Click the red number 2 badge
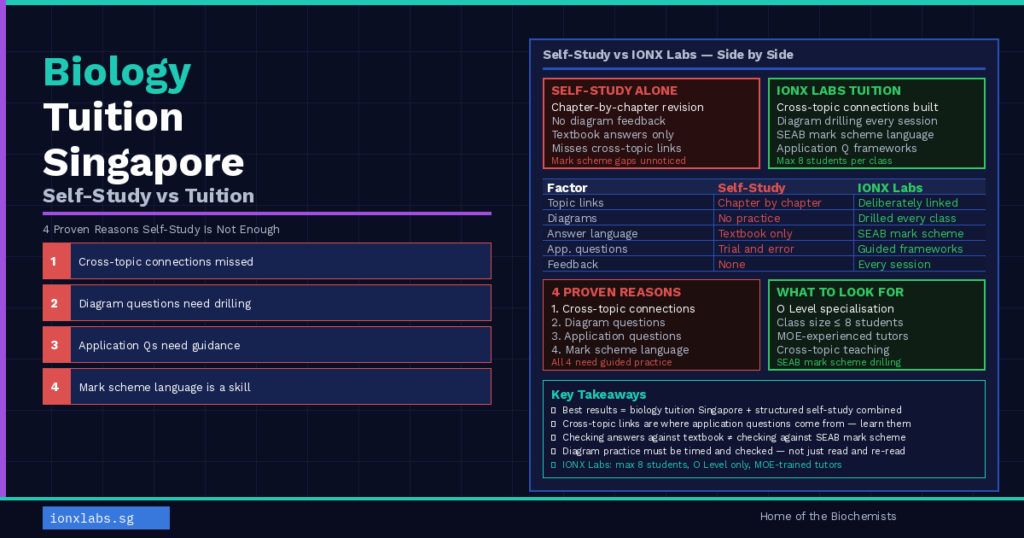Viewport: 1024px width, 538px height. [56, 303]
